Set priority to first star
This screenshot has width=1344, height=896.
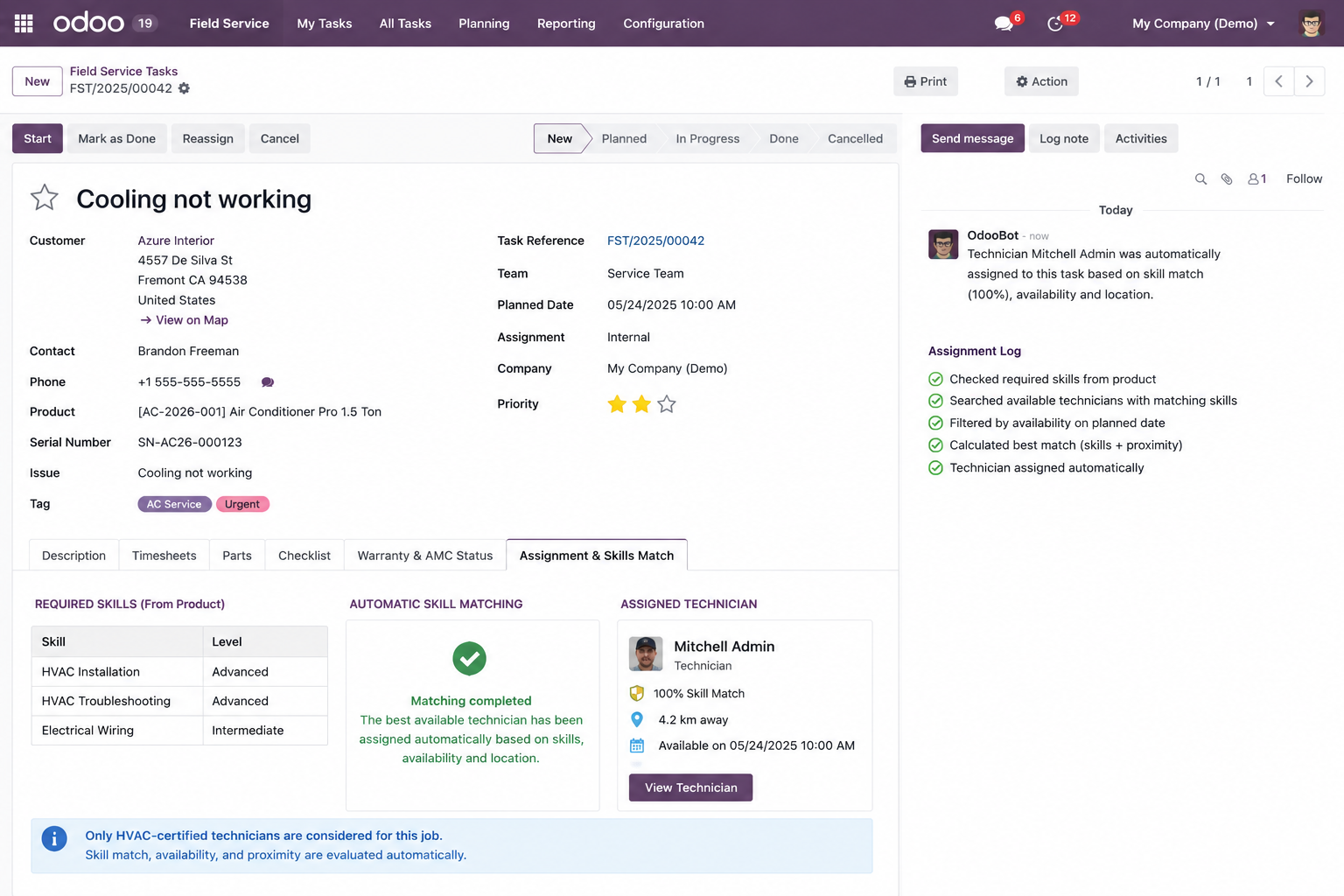tap(617, 404)
